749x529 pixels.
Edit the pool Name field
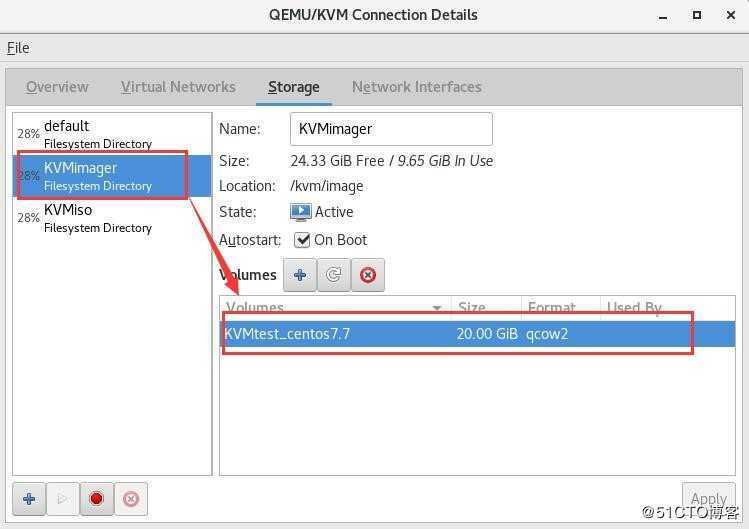tap(391, 129)
